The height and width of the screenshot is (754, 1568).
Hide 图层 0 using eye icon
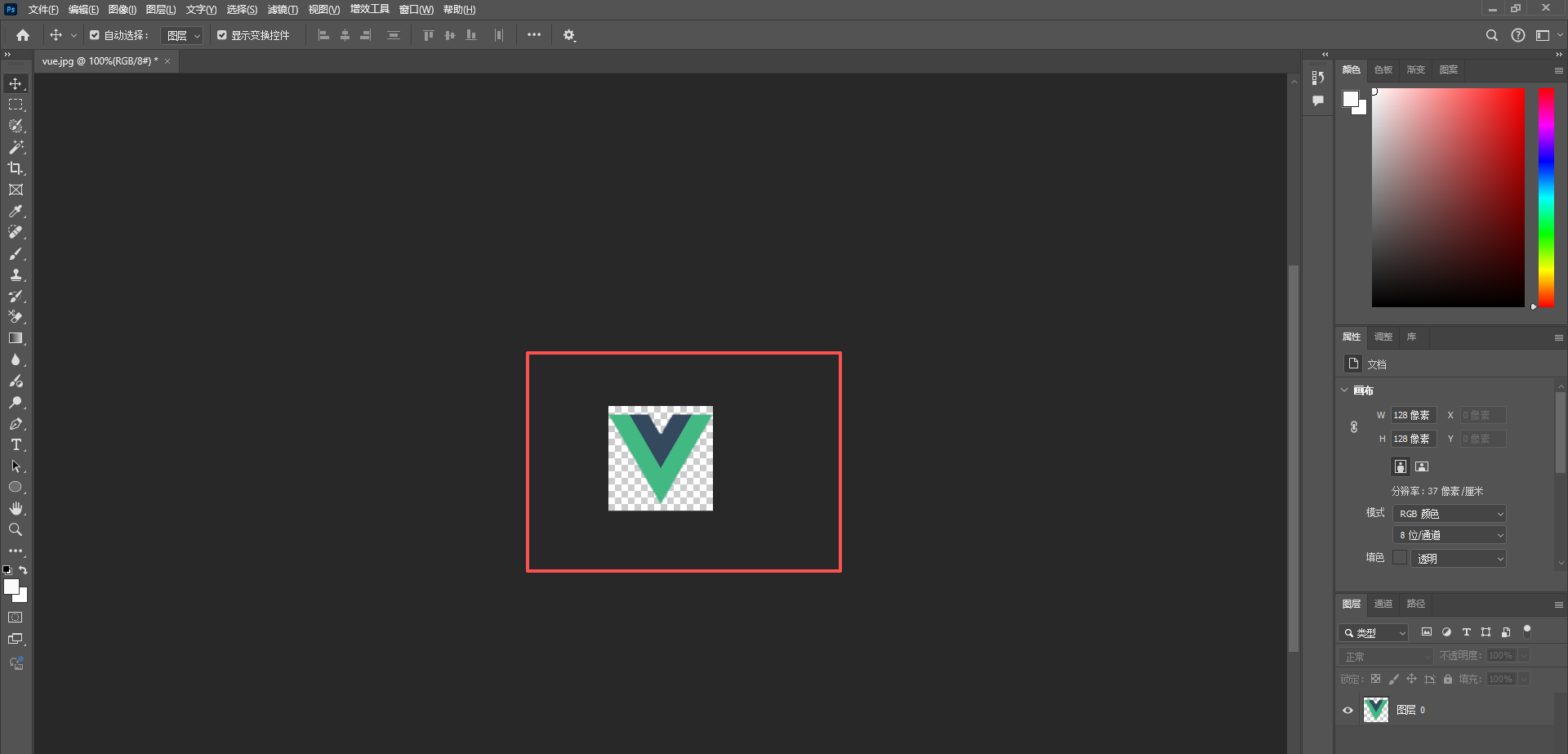(1348, 710)
